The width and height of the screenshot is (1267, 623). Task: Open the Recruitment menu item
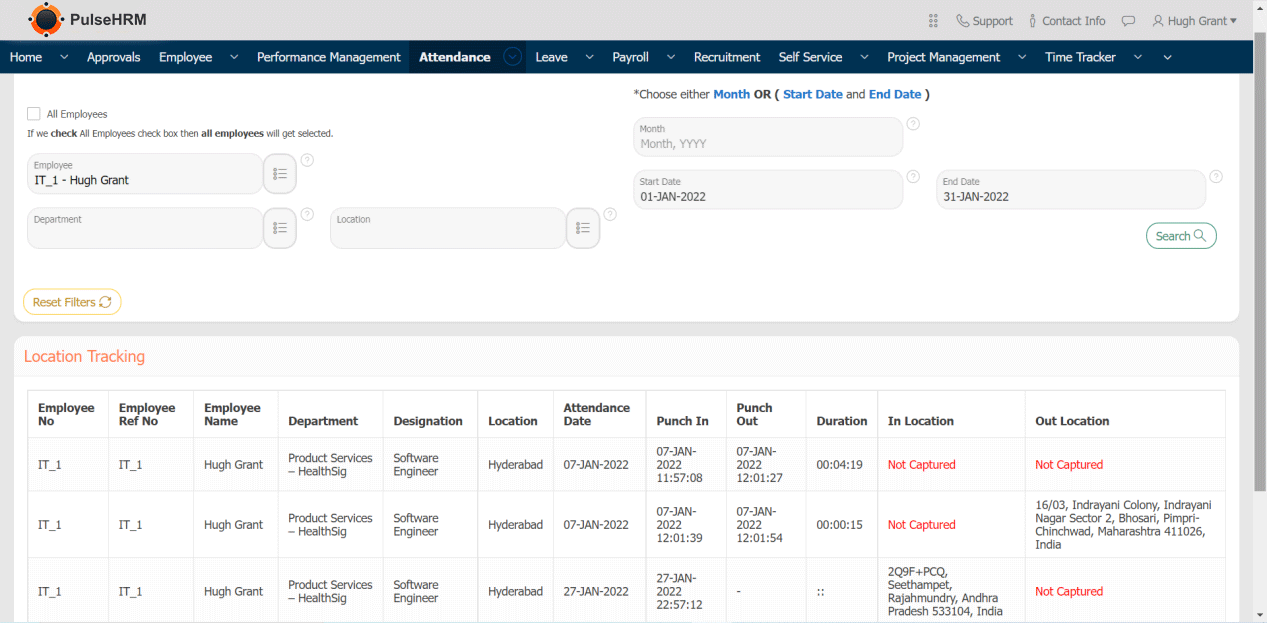coord(727,57)
